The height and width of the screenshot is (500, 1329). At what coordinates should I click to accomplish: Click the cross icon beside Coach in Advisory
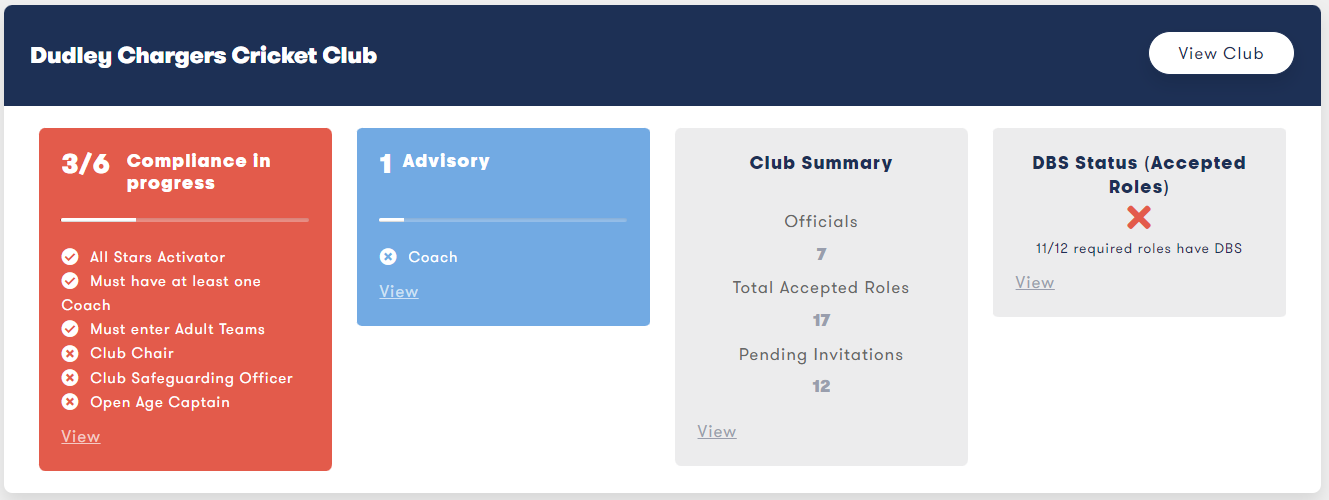pos(388,257)
